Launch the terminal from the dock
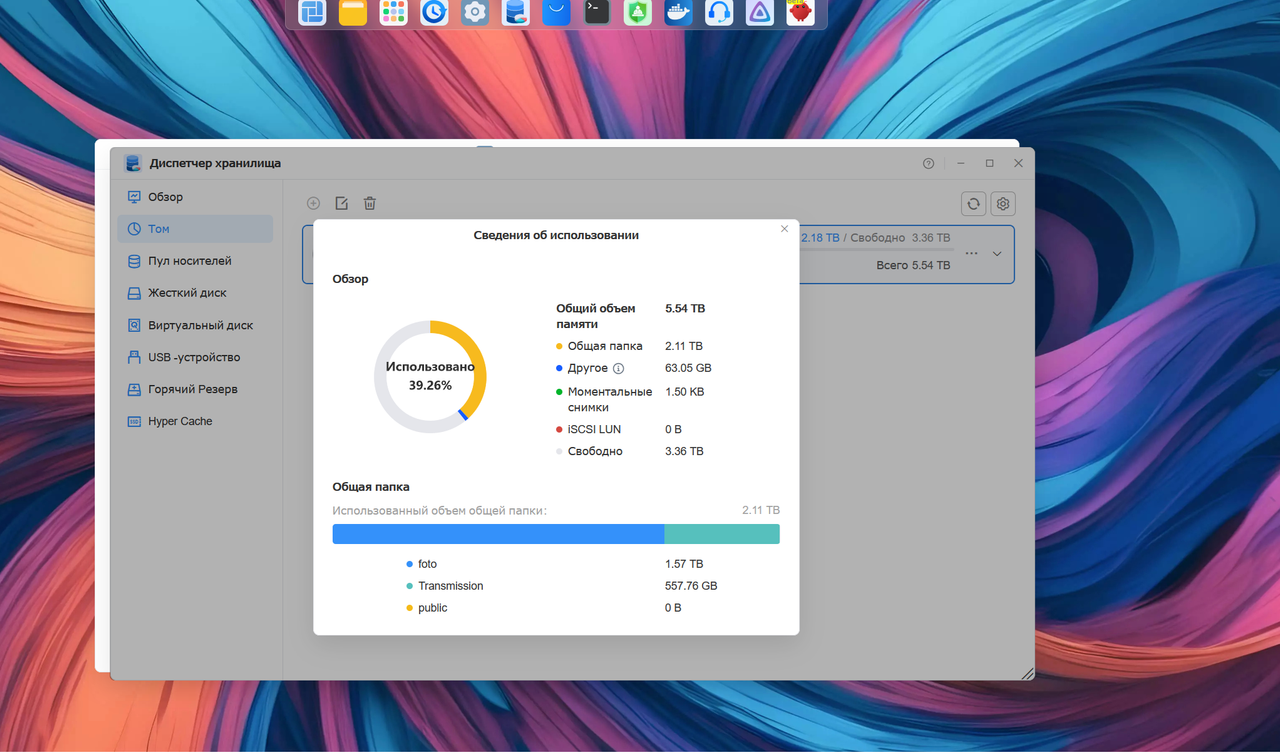 pos(597,12)
